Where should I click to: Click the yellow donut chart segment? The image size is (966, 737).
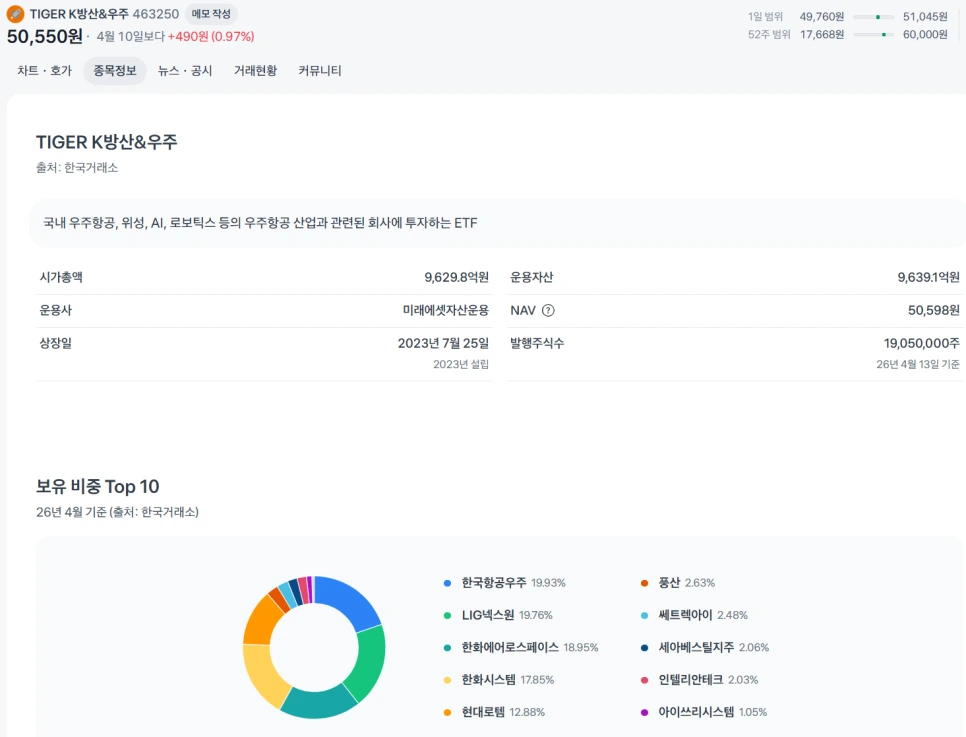[261, 675]
